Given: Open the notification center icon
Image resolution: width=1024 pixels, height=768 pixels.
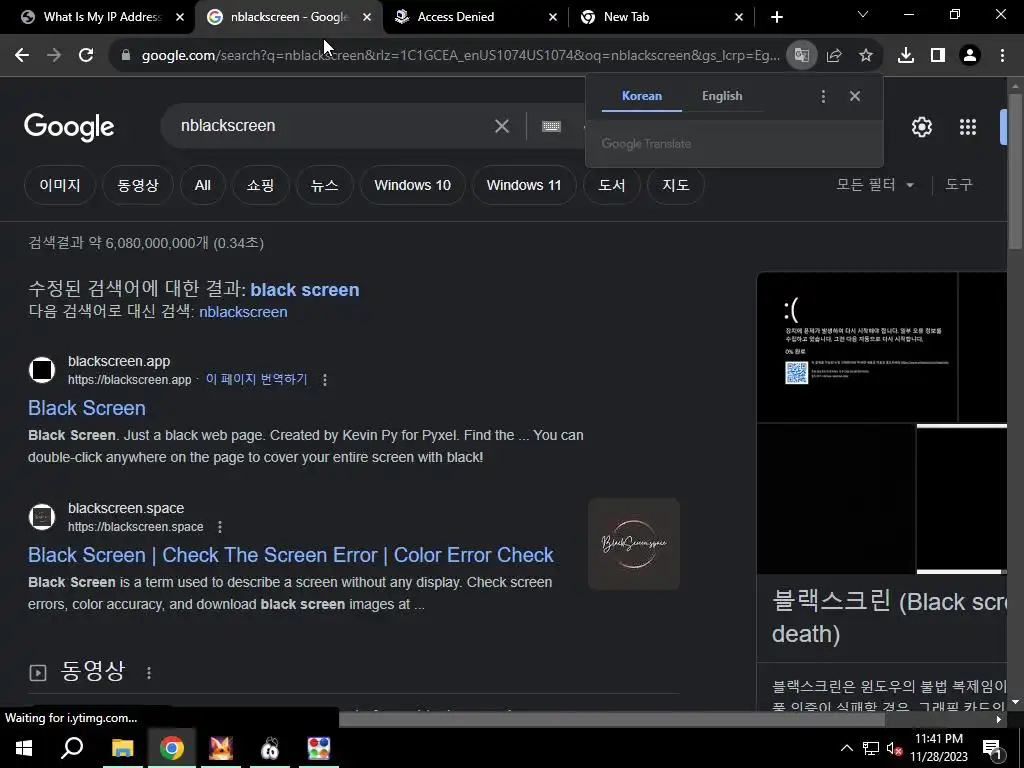Looking at the screenshot, I should (x=992, y=748).
